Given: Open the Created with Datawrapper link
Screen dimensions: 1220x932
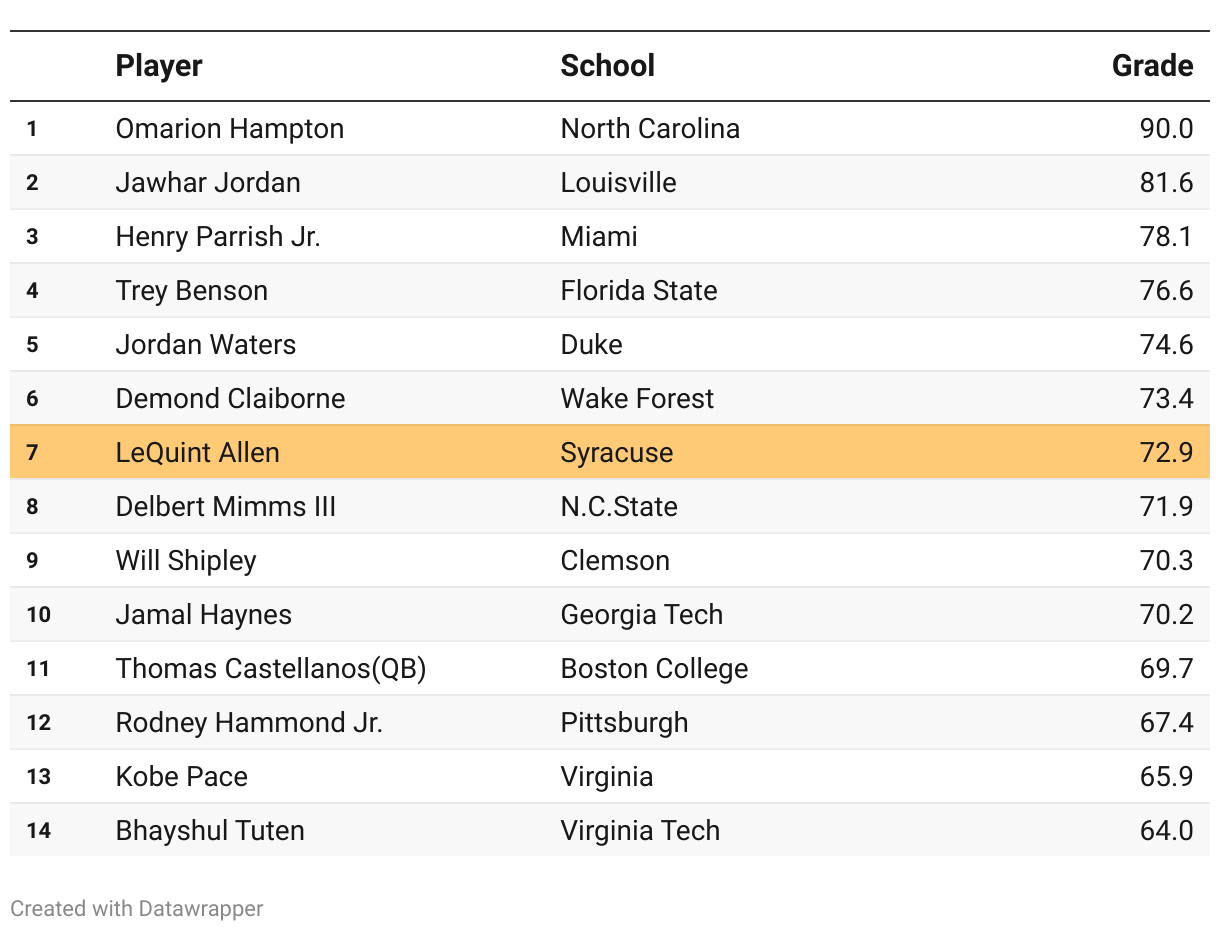Looking at the screenshot, I should pyautogui.click(x=137, y=909).
